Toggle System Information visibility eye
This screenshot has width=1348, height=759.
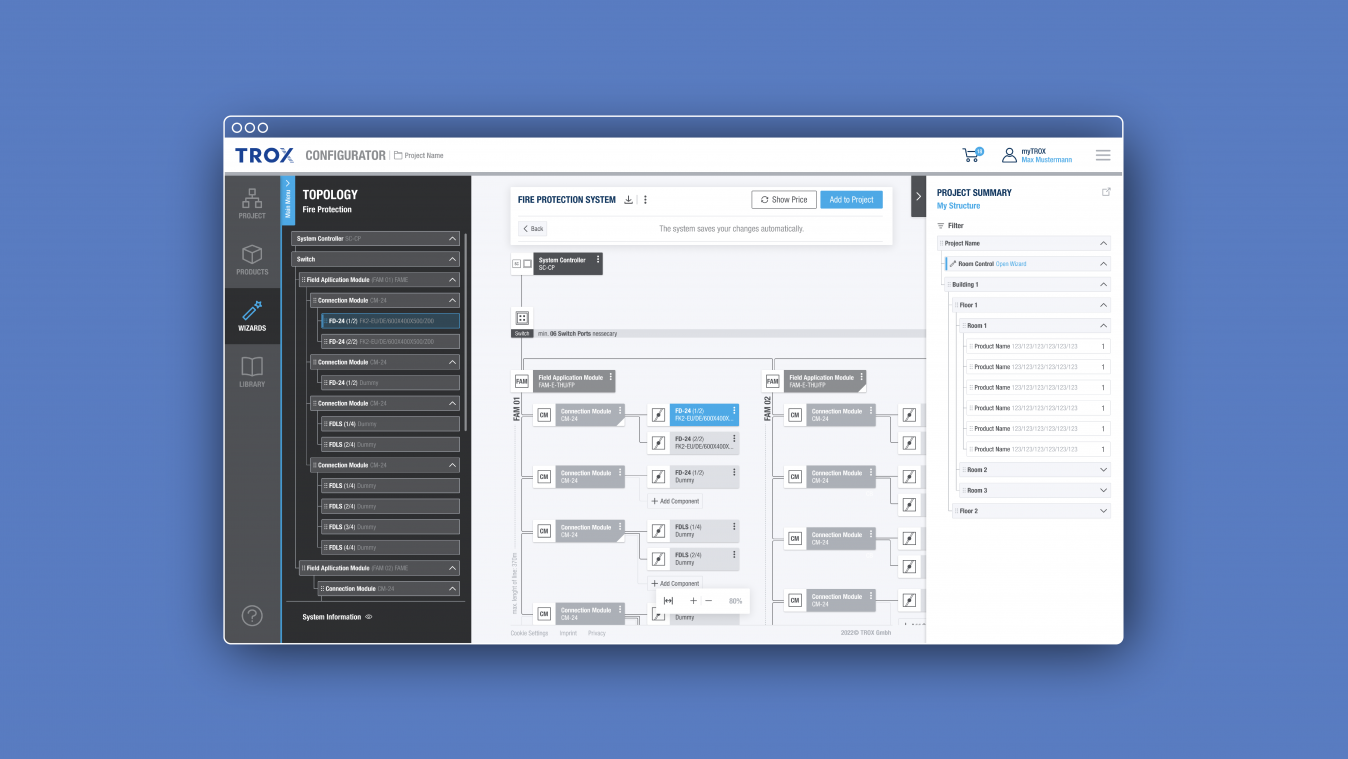[368, 617]
